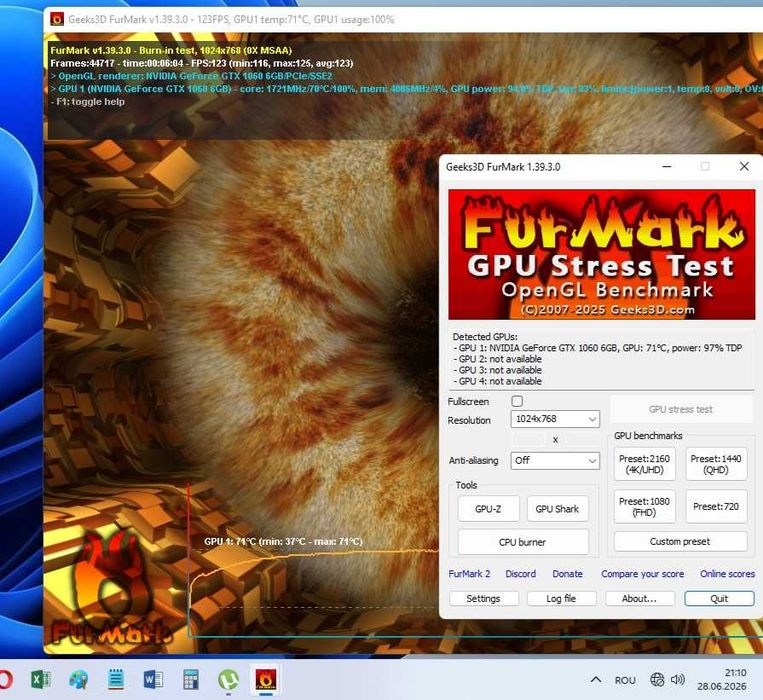Minimize the FurMark 1.39.3.0 dialog
763x700 pixels.
667,166
